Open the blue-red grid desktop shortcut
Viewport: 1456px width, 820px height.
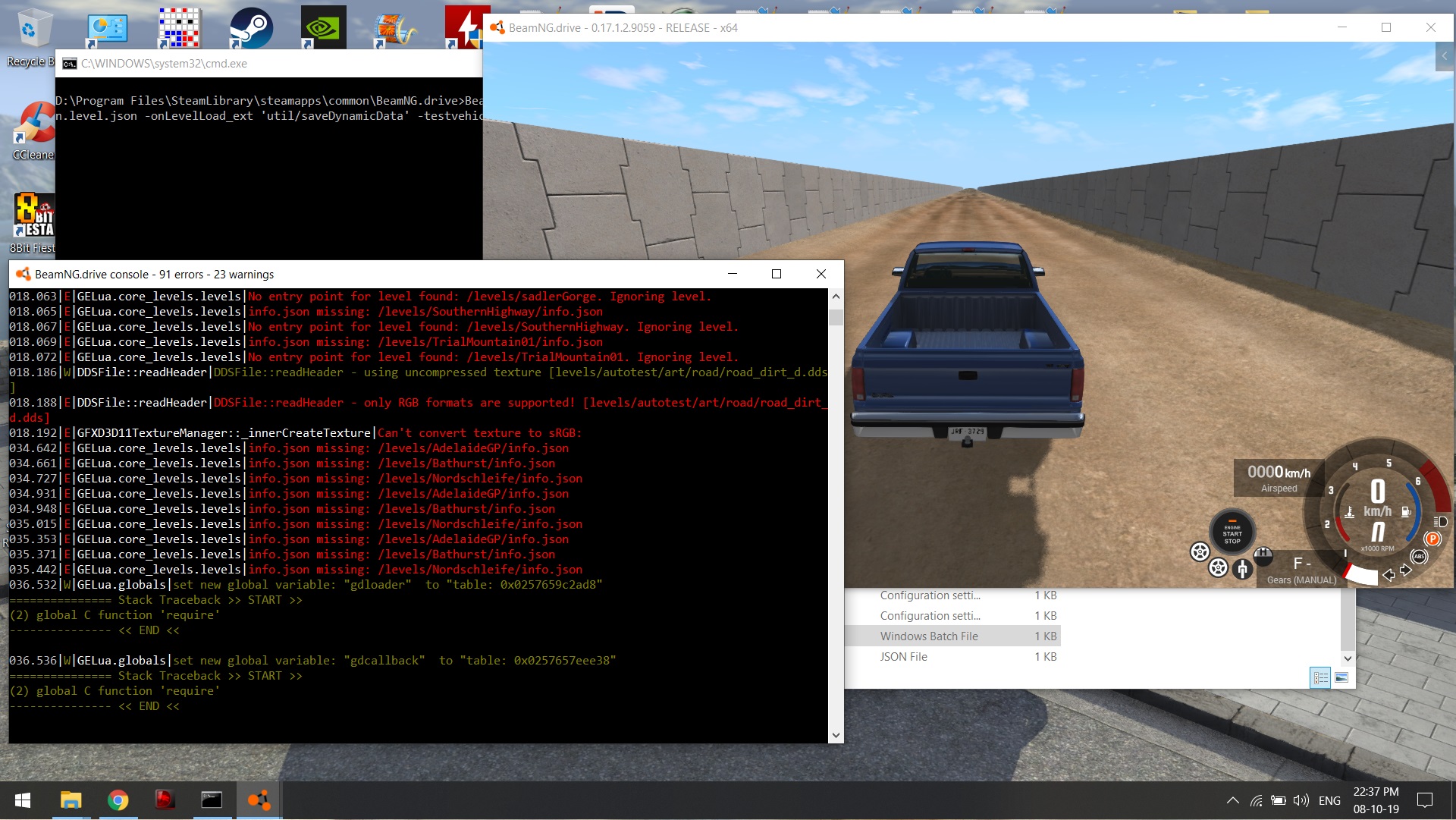tap(179, 27)
